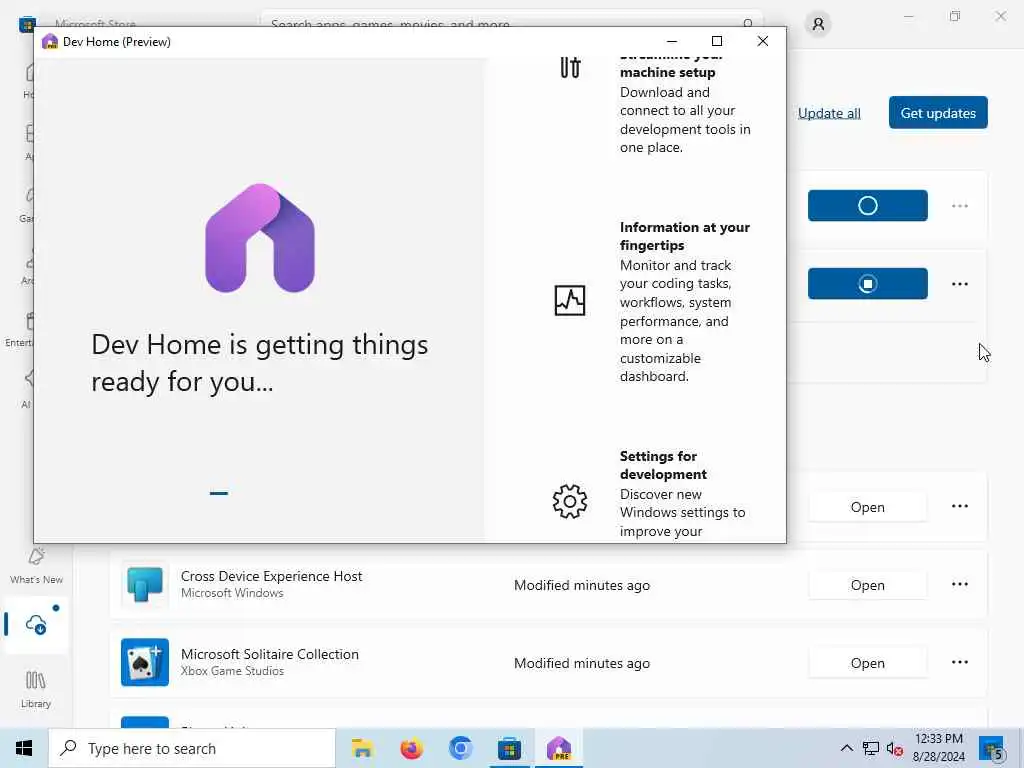The width and height of the screenshot is (1024, 768).
Task: Click the Microsoft Solitaire Collection app icon
Action: coord(145,662)
